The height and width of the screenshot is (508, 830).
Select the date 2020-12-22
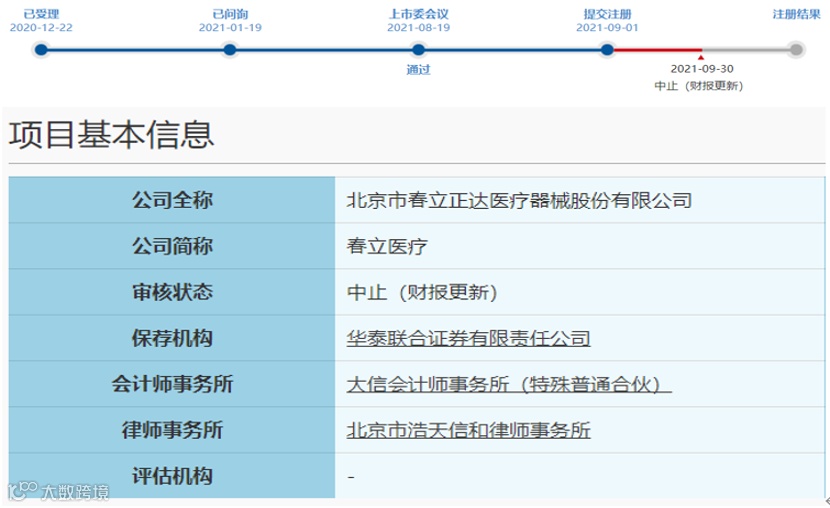coord(41,28)
